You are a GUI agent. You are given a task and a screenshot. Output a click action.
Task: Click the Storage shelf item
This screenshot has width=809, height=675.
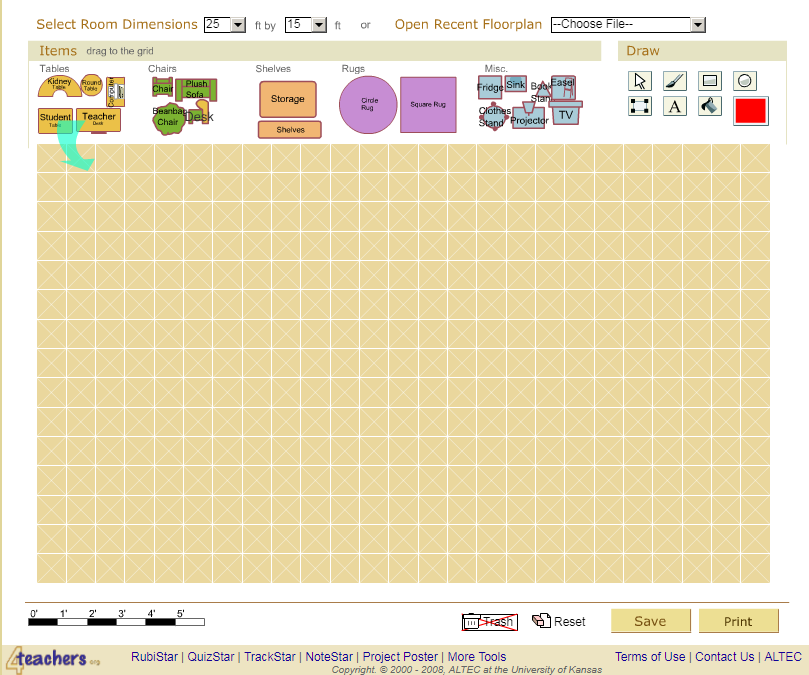pyautogui.click(x=288, y=99)
